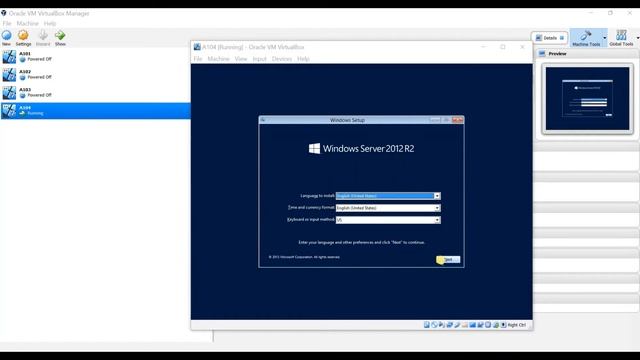Click "Powered Off" text under A103
Screen dimensions: 640x360
39,95
